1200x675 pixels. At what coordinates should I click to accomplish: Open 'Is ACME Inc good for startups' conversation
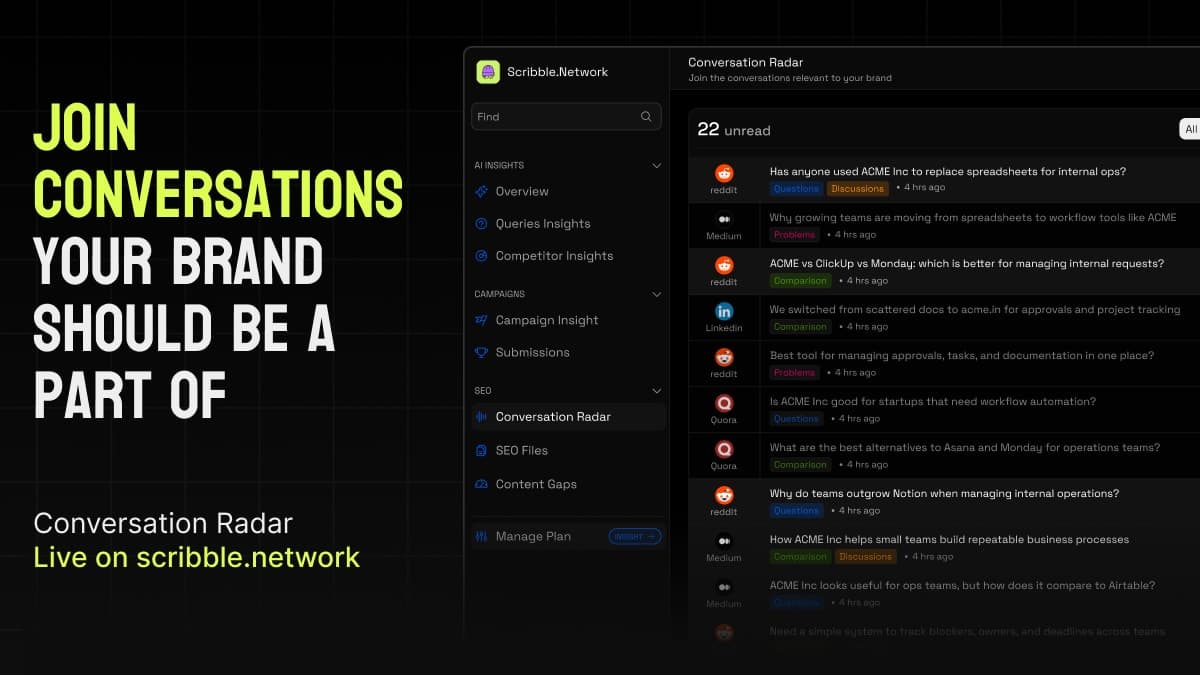coord(933,402)
